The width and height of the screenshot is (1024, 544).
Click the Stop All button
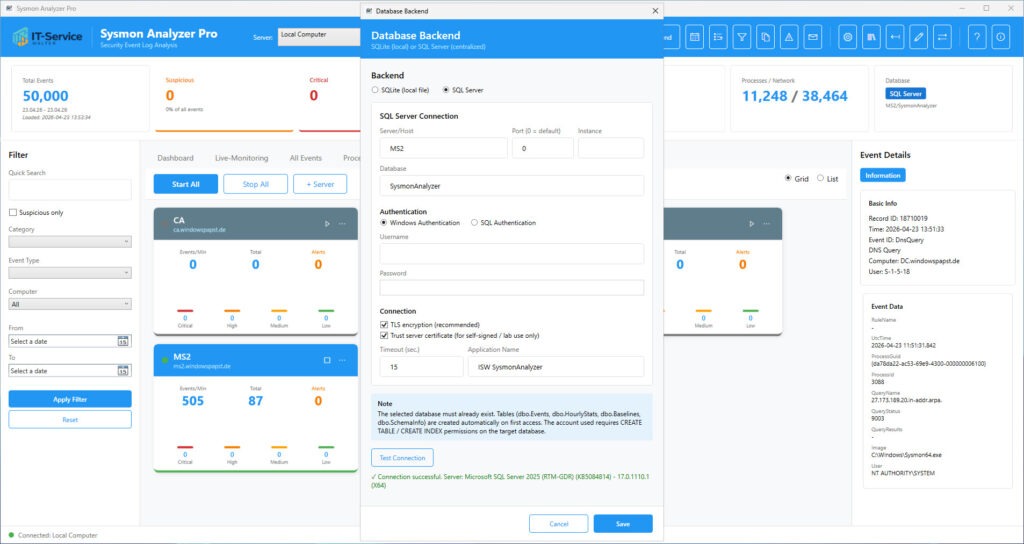coord(255,184)
